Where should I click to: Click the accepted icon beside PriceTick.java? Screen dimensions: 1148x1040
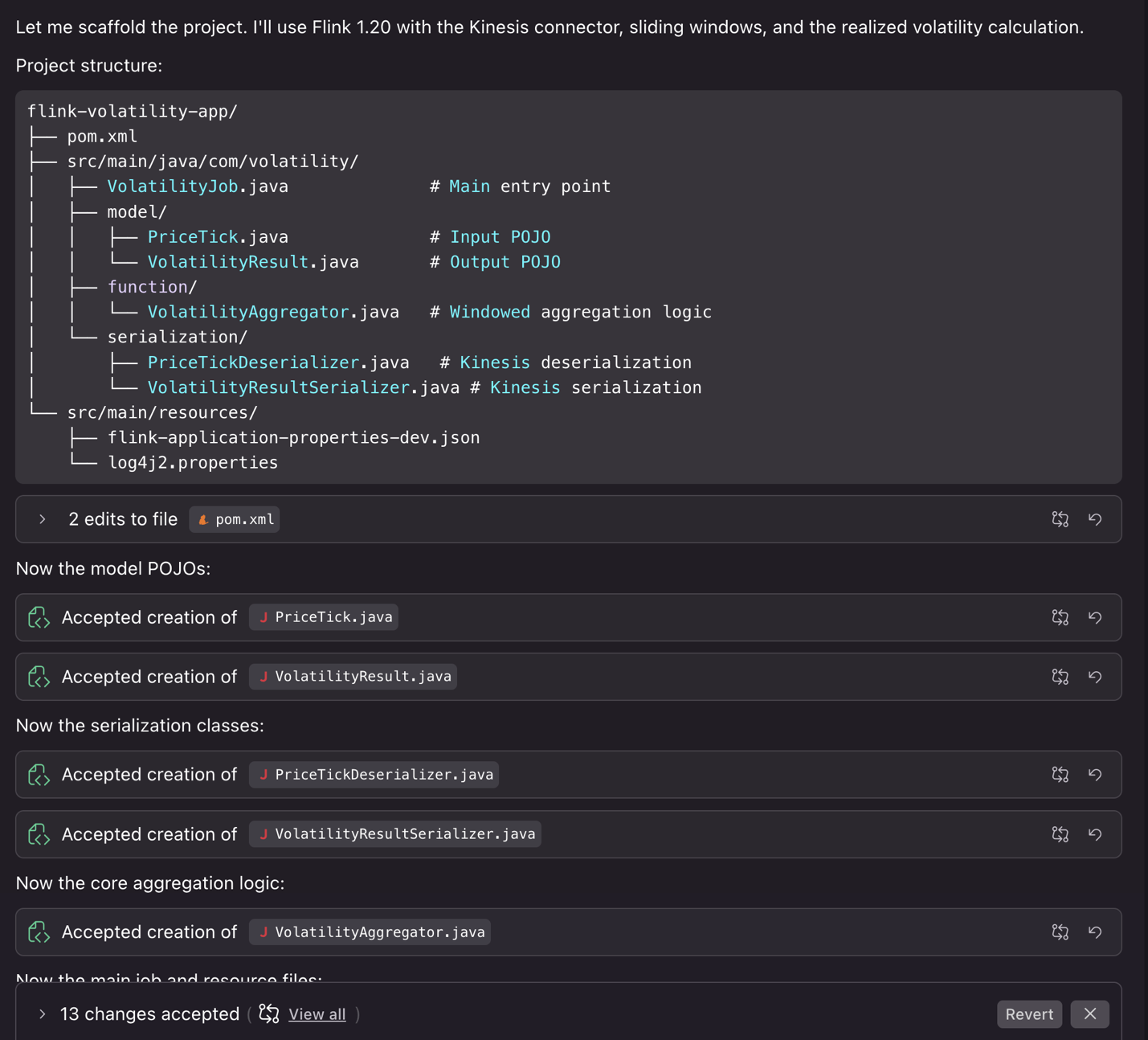[39, 617]
